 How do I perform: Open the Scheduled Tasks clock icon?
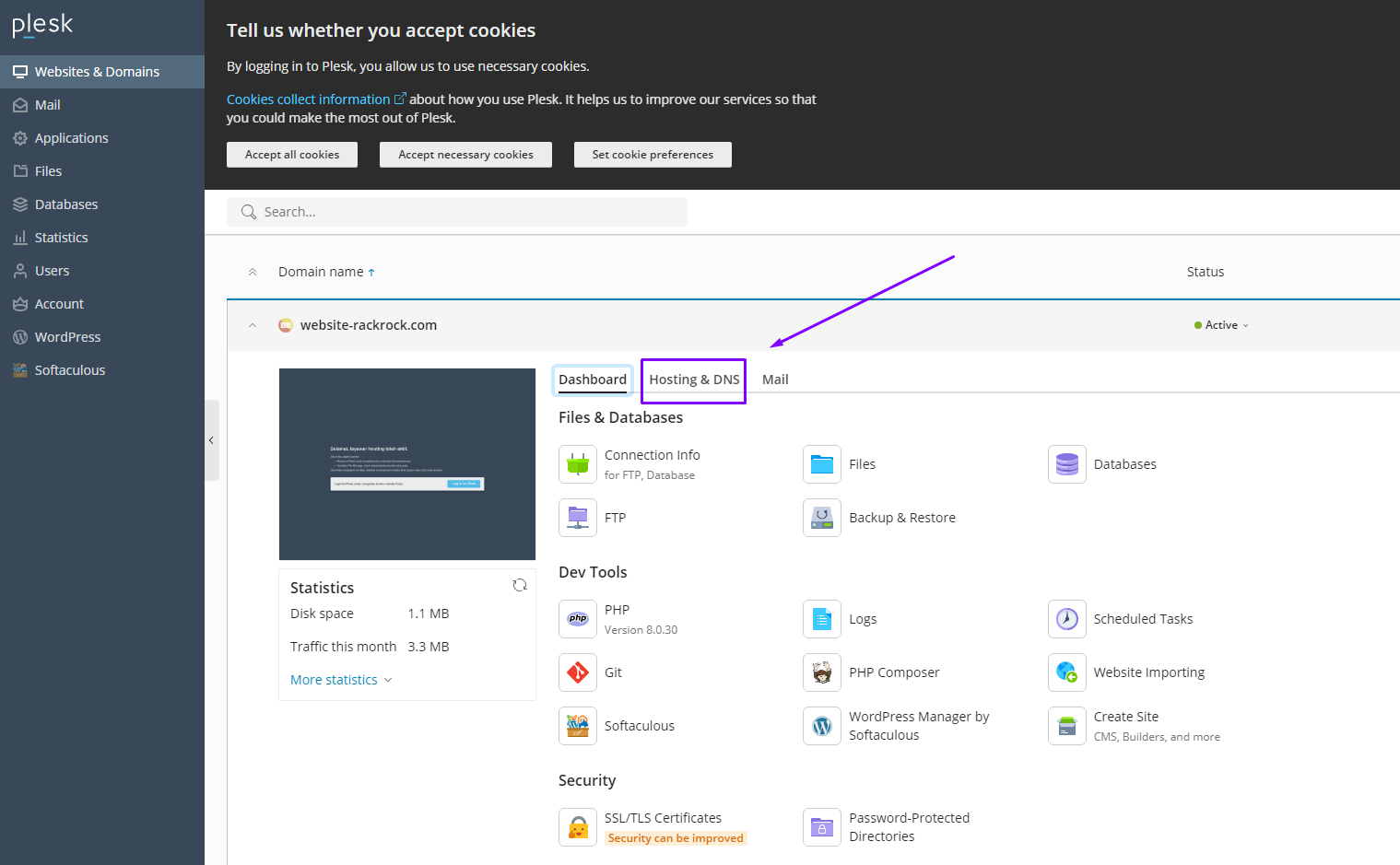coord(1066,619)
